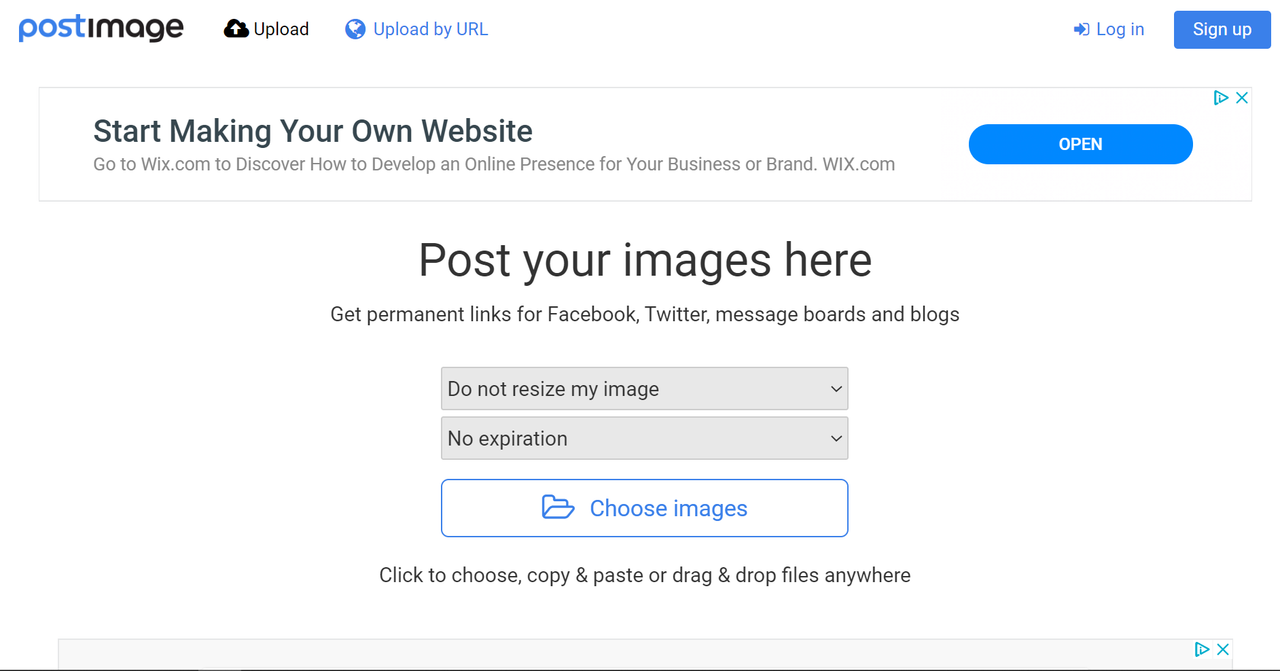Click the 'Start Making Your Own Website' ad headline

point(313,131)
